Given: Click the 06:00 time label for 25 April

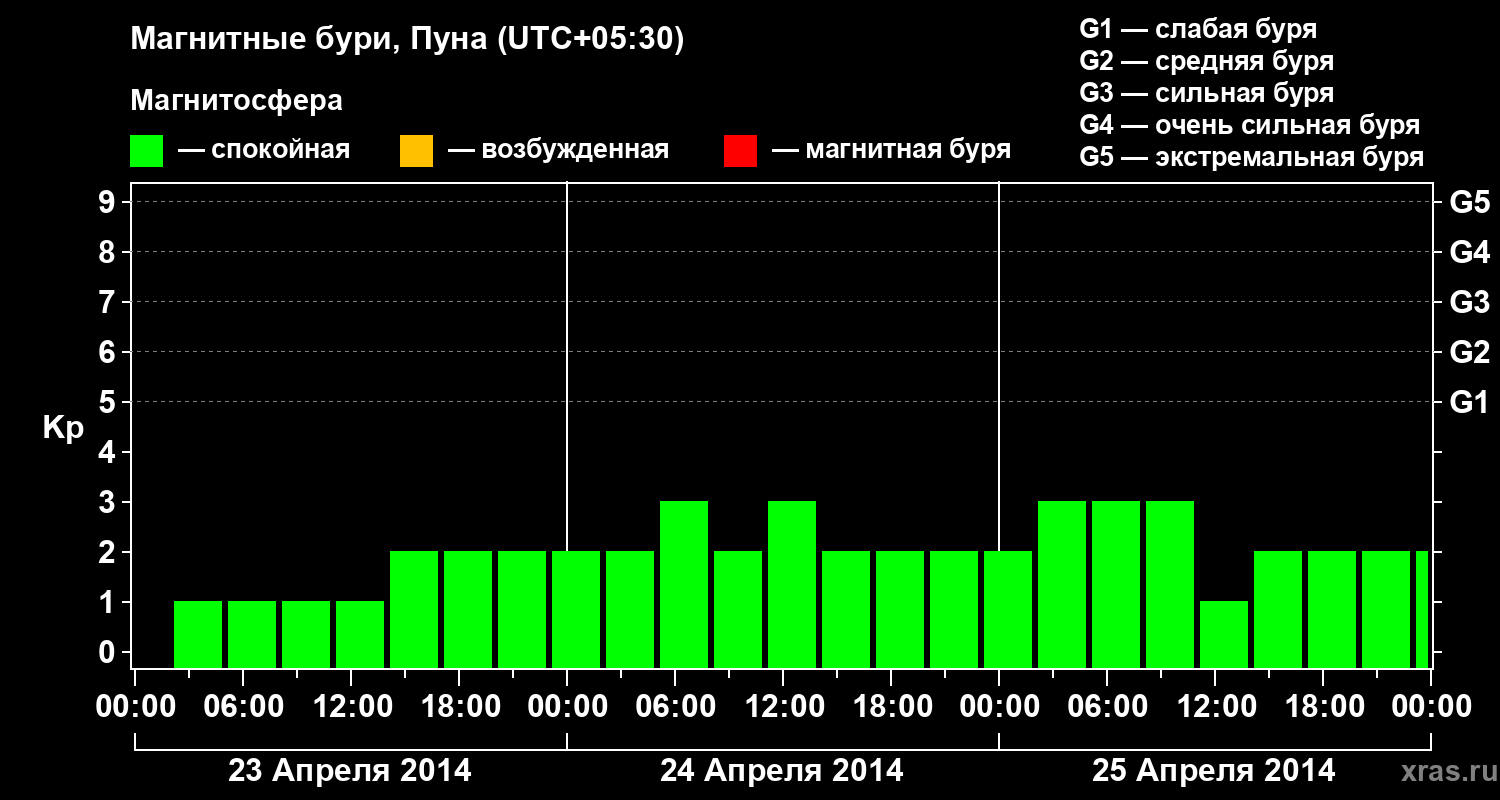Looking at the screenshot, I should pyautogui.click(x=1106, y=707).
